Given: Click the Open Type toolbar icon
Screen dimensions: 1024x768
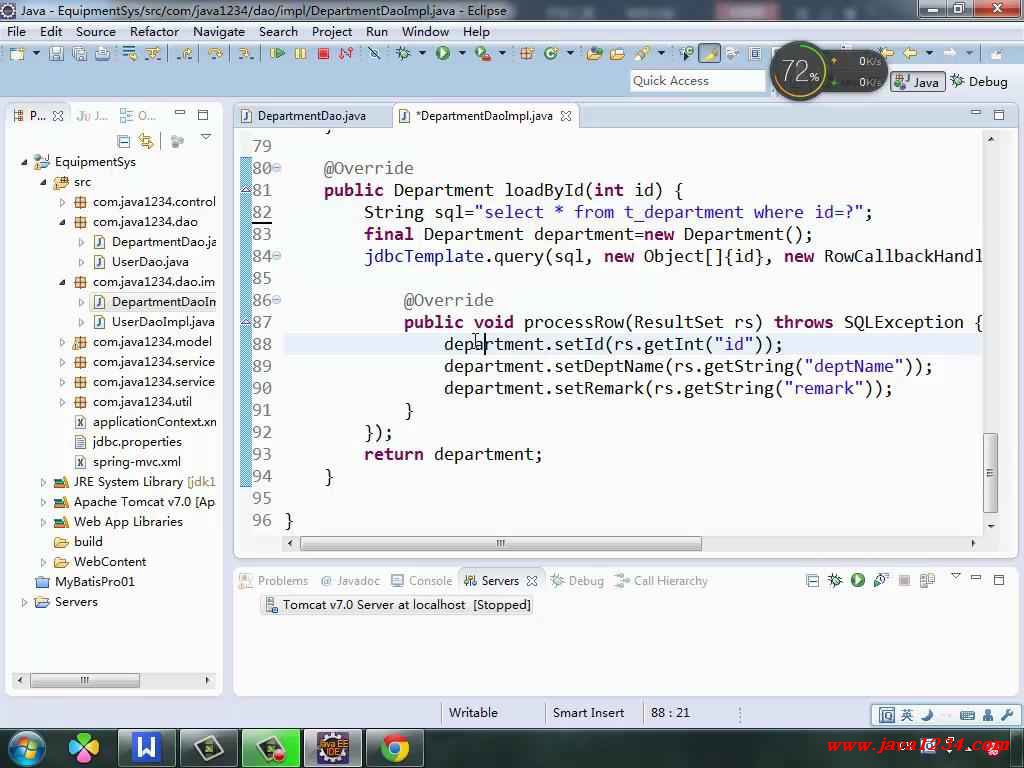Looking at the screenshot, I should click(x=594, y=54).
